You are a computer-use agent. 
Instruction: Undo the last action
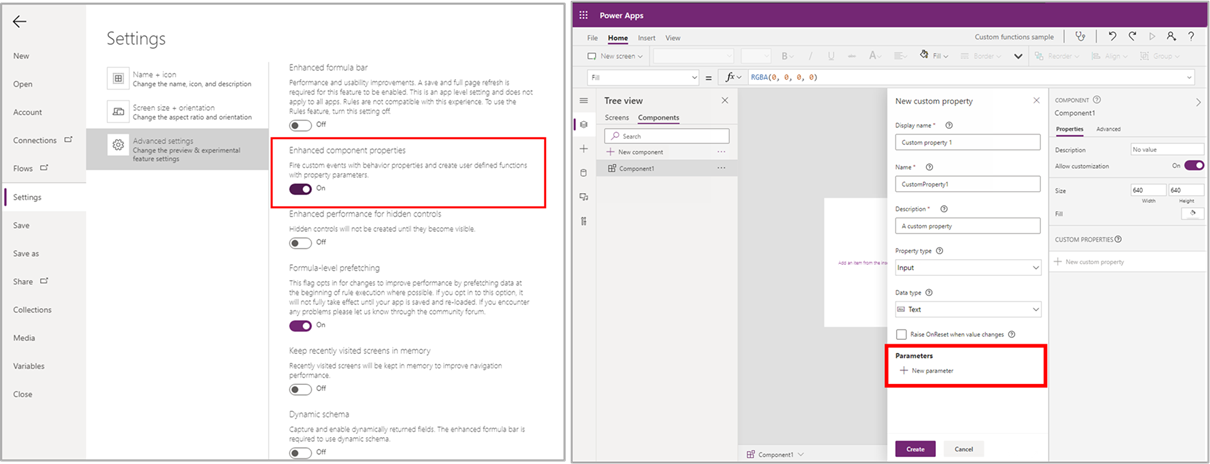(1112, 37)
